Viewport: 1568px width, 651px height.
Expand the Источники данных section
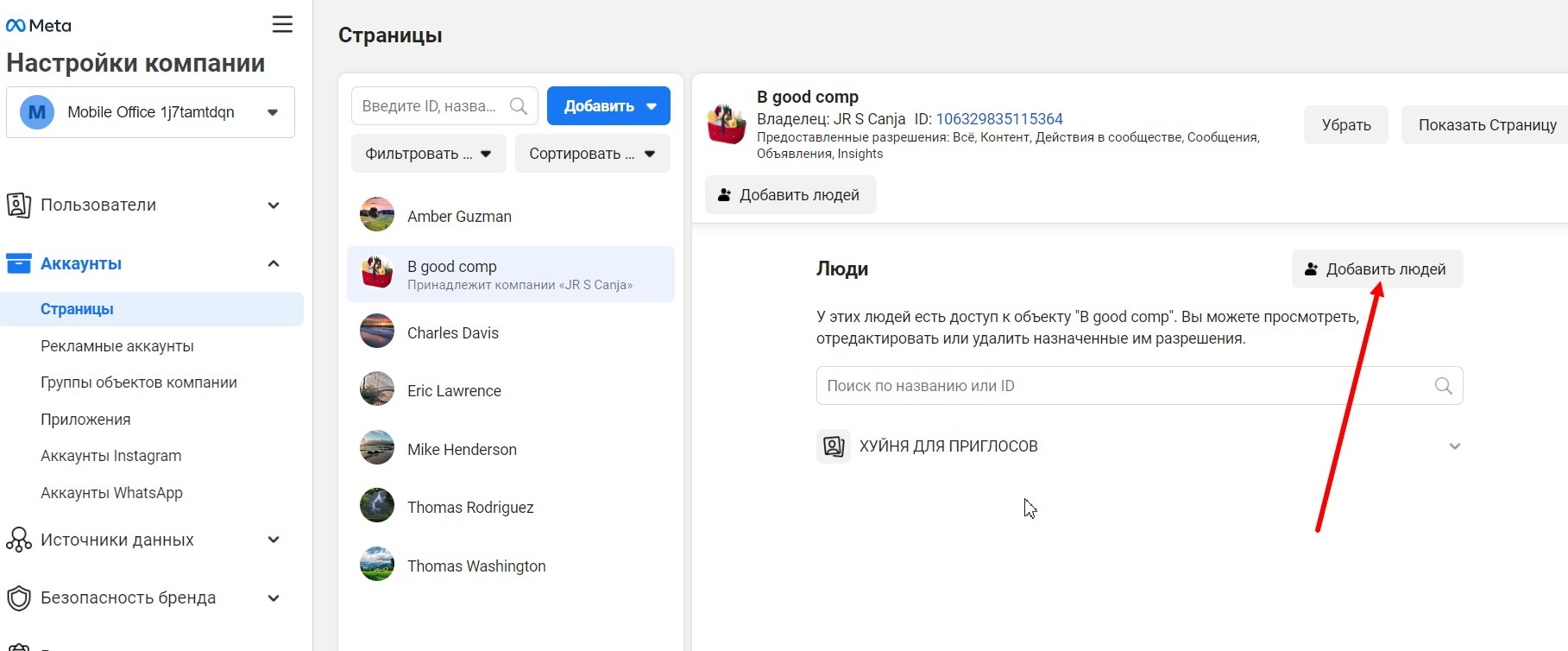tap(274, 540)
